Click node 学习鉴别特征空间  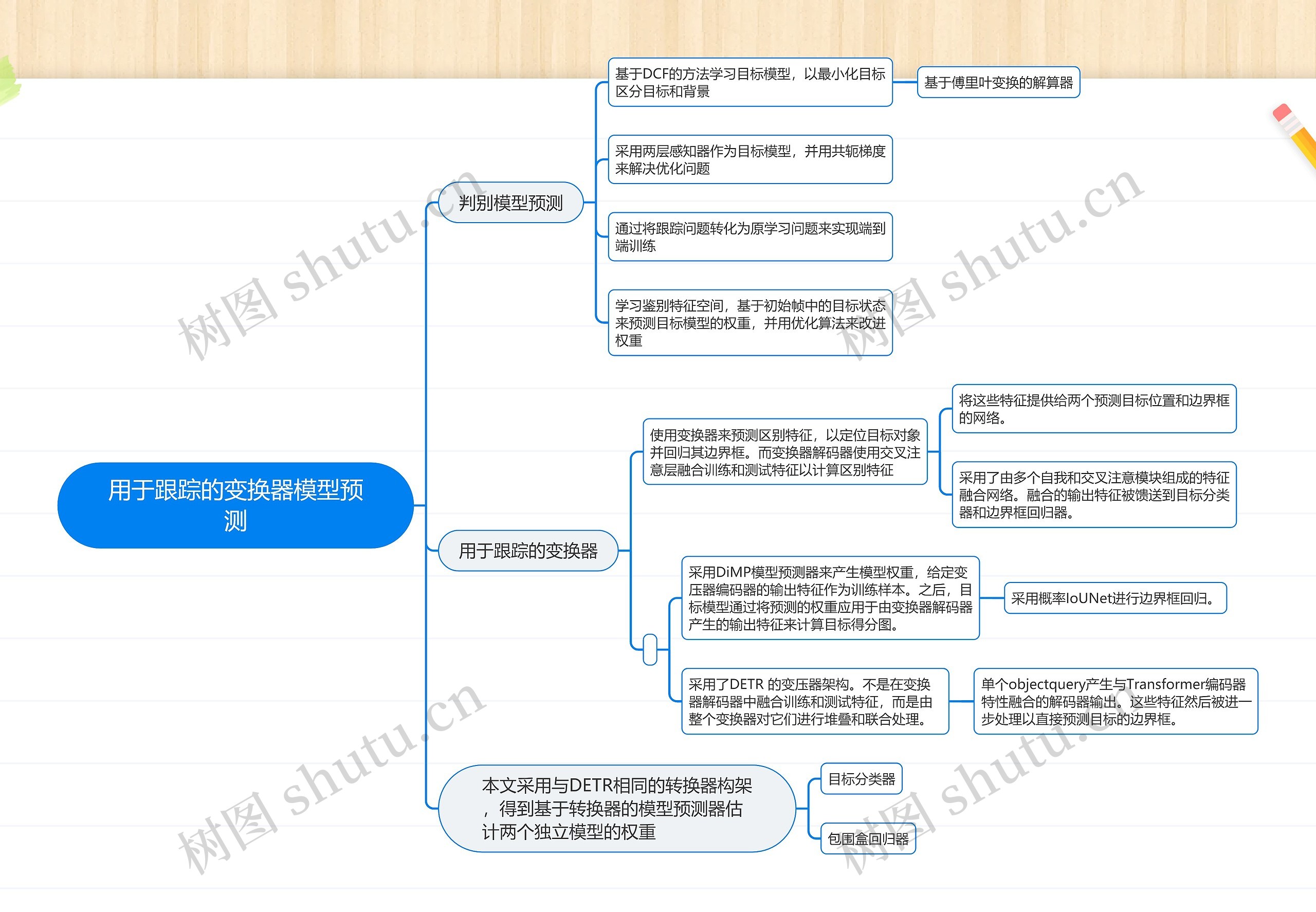751,323
